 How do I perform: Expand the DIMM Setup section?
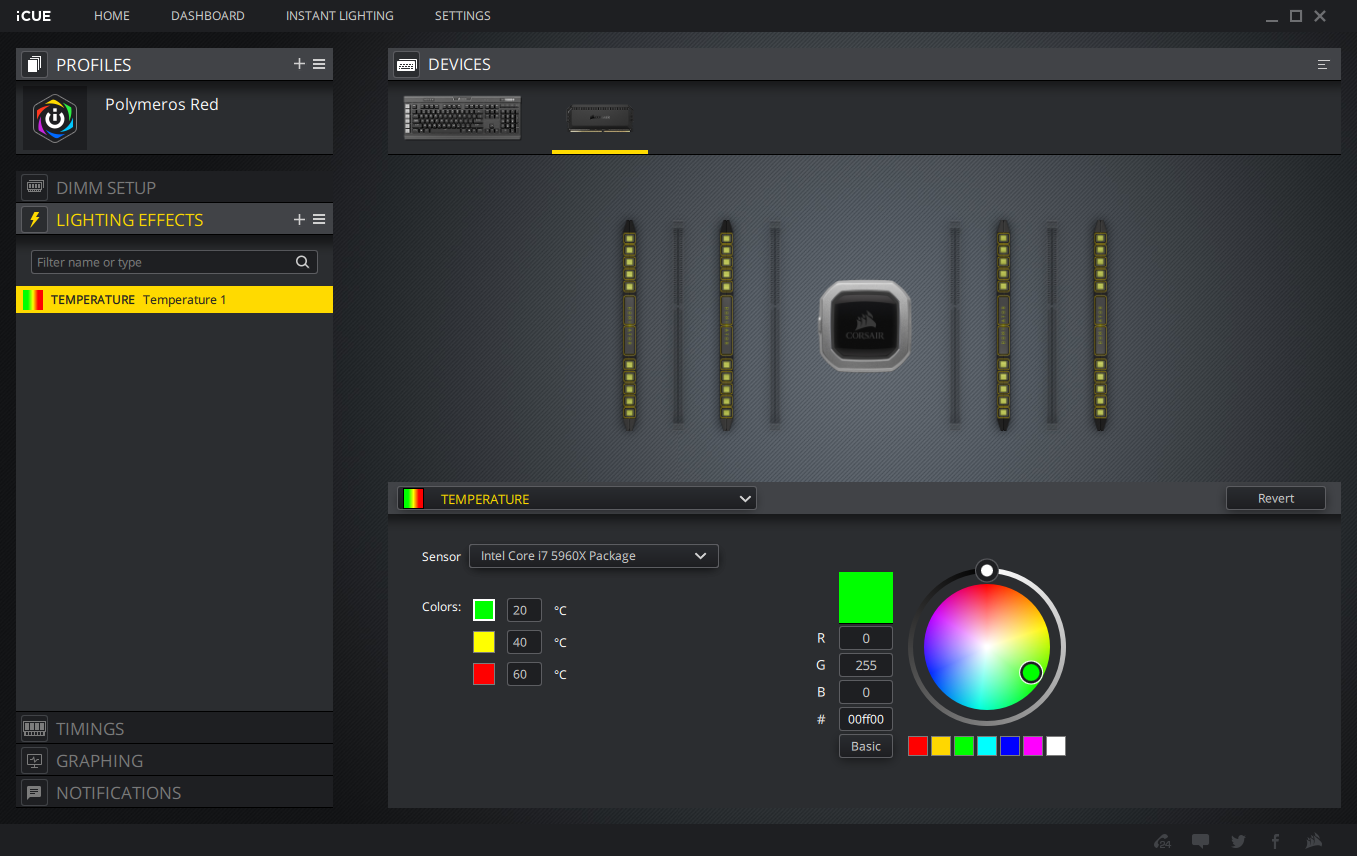click(105, 187)
